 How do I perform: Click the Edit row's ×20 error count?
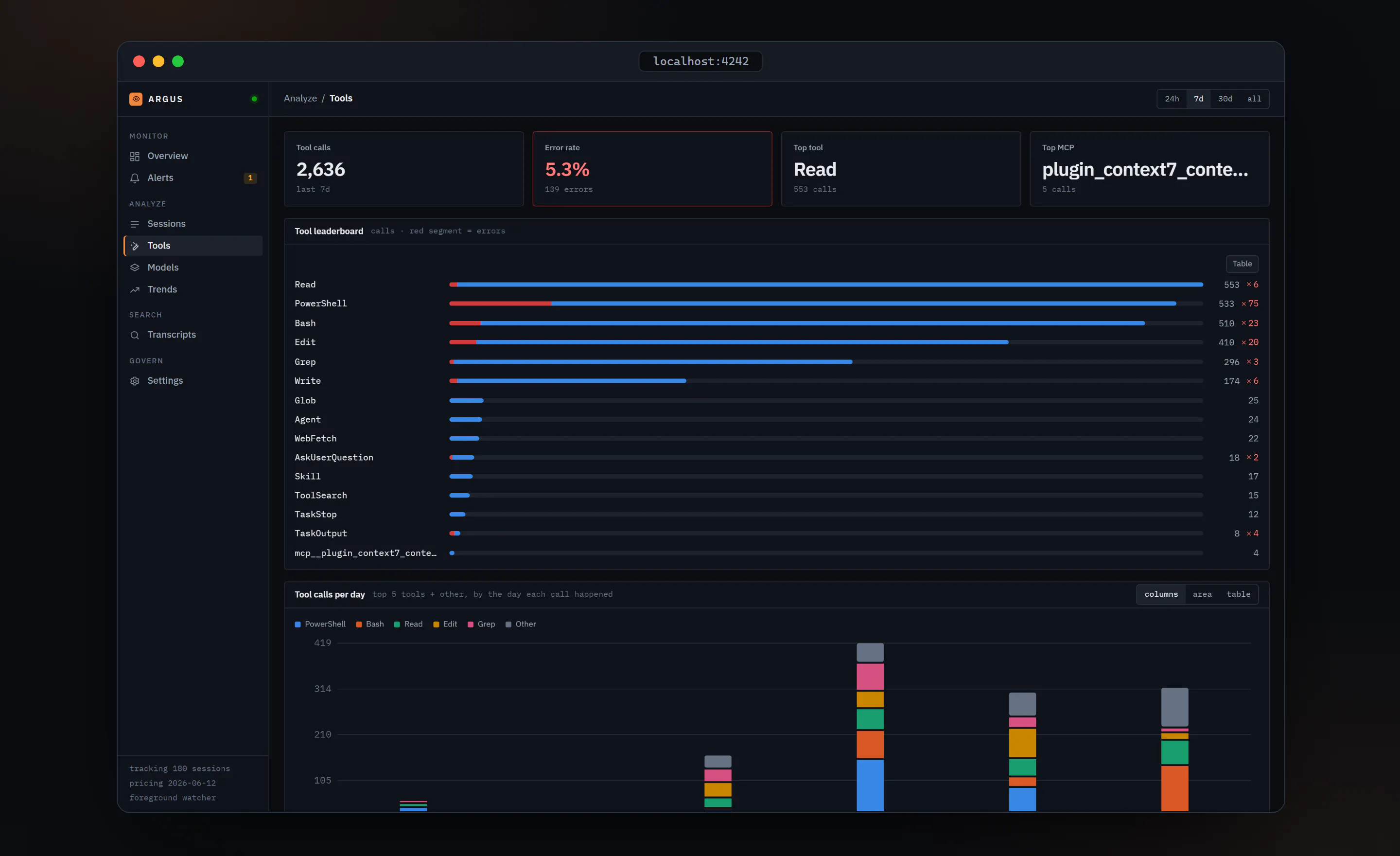(1250, 343)
